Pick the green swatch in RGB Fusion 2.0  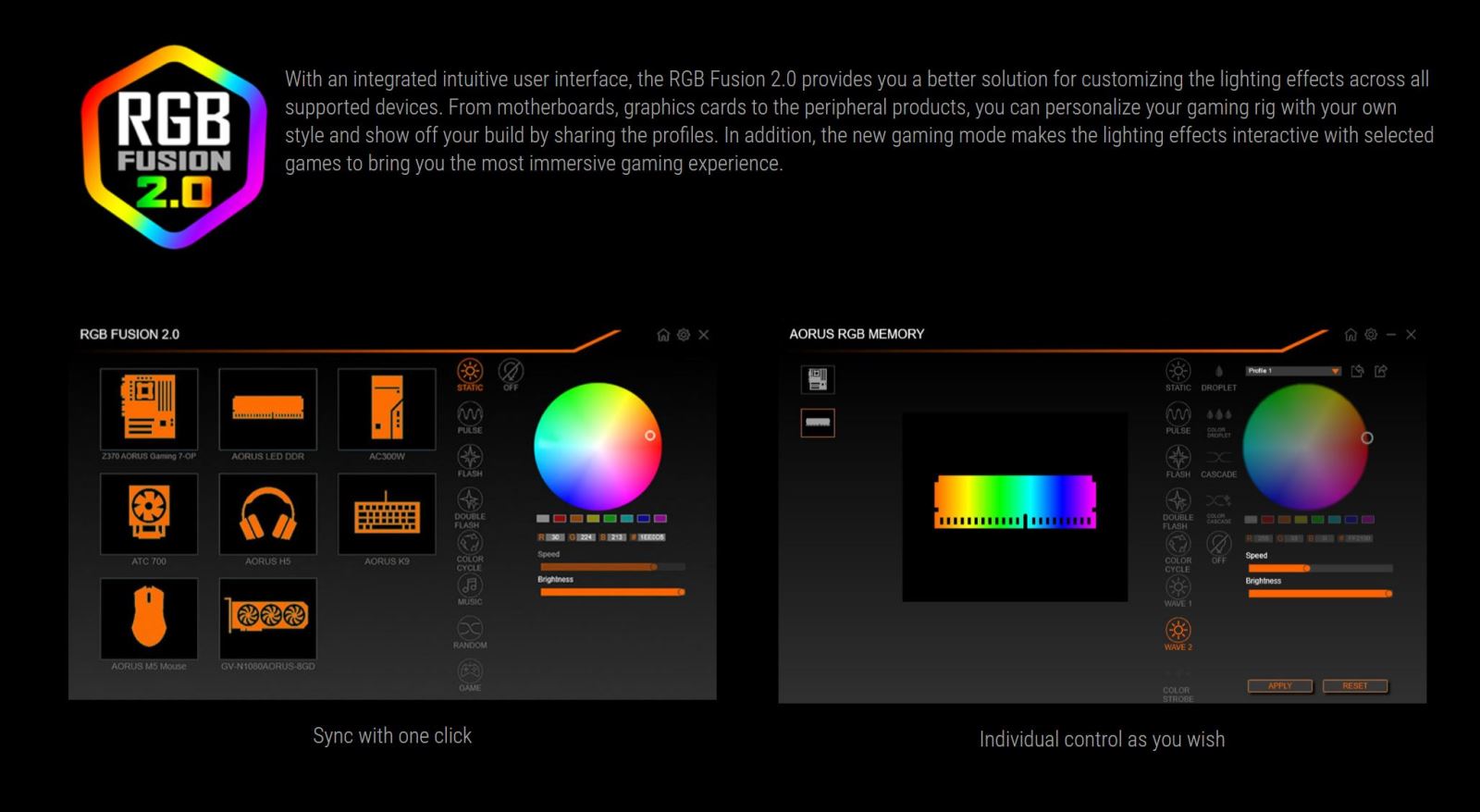(x=610, y=519)
